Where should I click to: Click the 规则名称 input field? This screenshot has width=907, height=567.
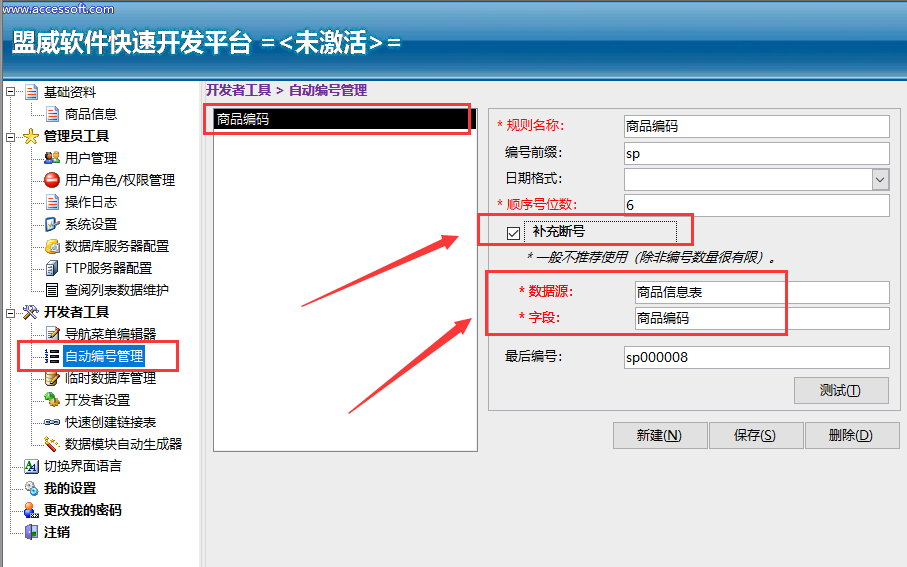tap(757, 126)
